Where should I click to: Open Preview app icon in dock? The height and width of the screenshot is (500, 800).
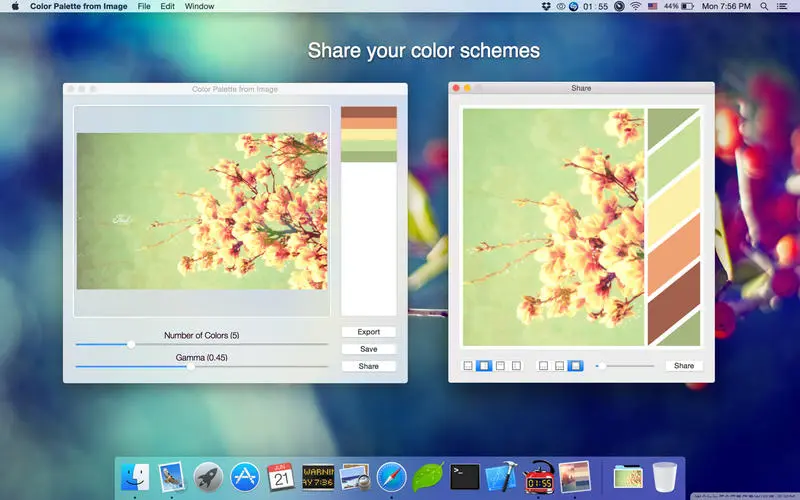click(x=355, y=477)
